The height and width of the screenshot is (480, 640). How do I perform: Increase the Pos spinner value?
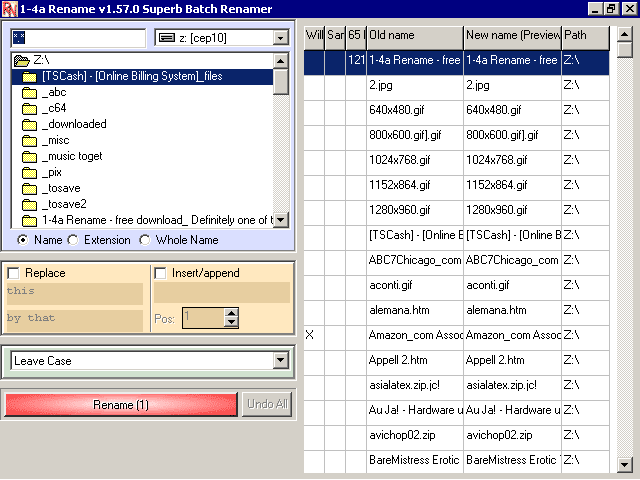click(x=231, y=313)
